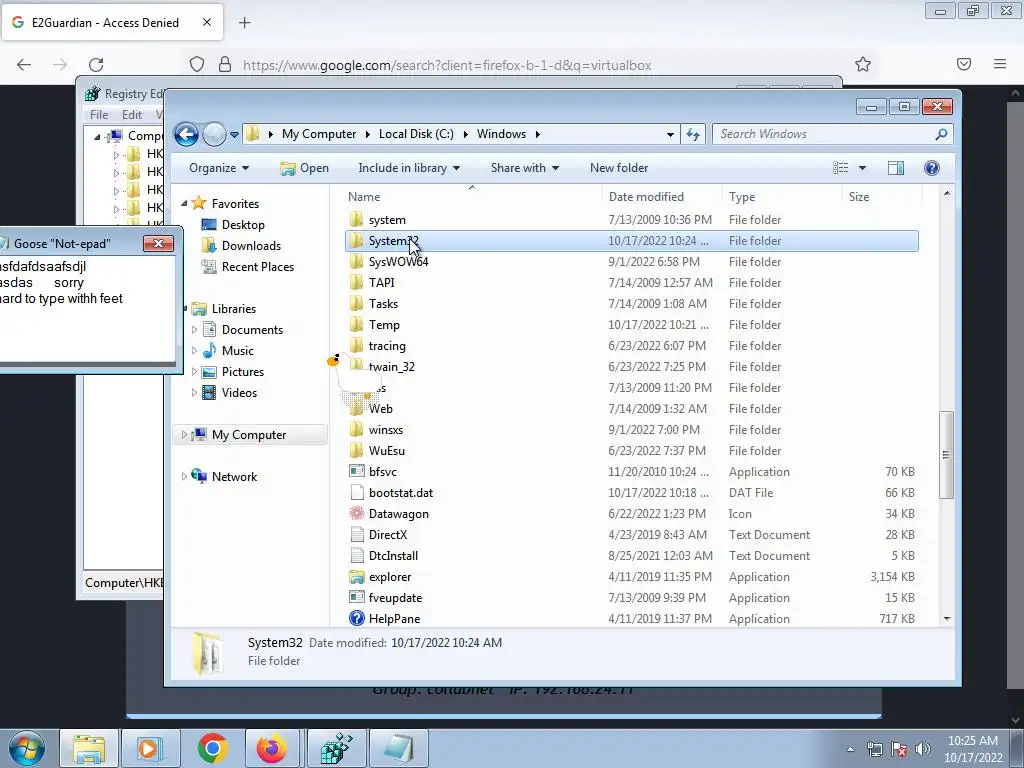Screen dimensions: 1024x768
Task: Expand the Videos library arrow
Action: point(194,392)
